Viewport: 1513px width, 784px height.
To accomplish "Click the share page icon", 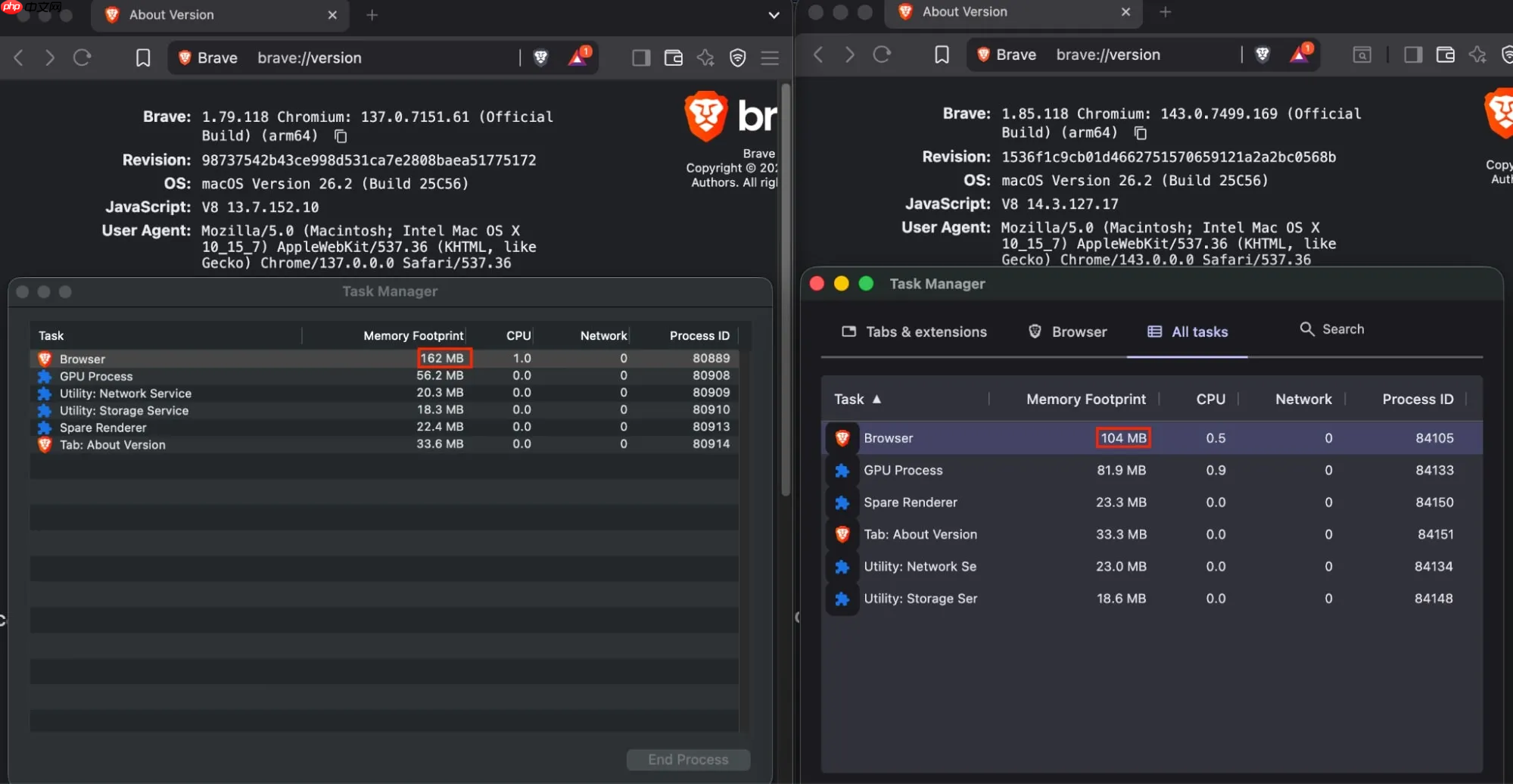I will point(705,58).
